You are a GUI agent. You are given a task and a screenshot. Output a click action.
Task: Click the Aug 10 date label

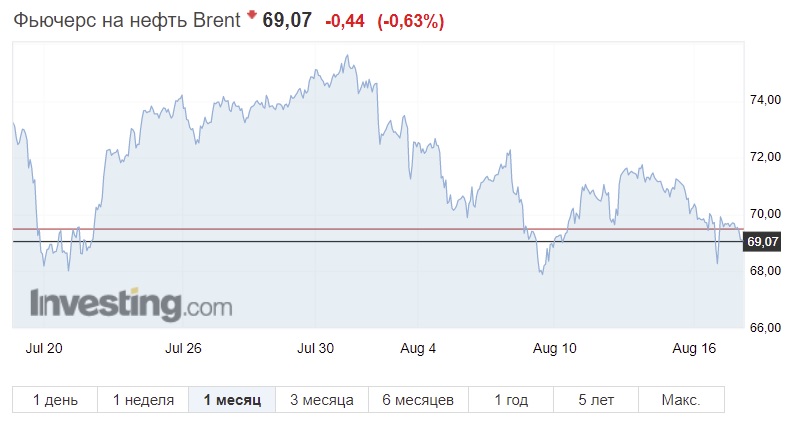pos(555,348)
